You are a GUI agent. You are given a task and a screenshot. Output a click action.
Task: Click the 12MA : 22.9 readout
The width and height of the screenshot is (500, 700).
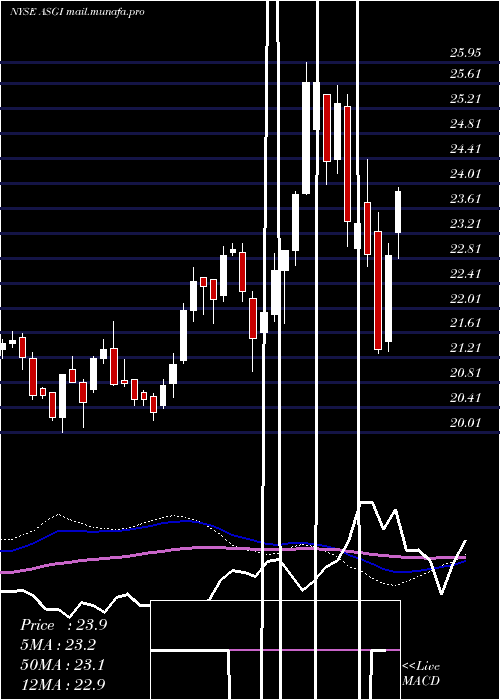pos(63,684)
